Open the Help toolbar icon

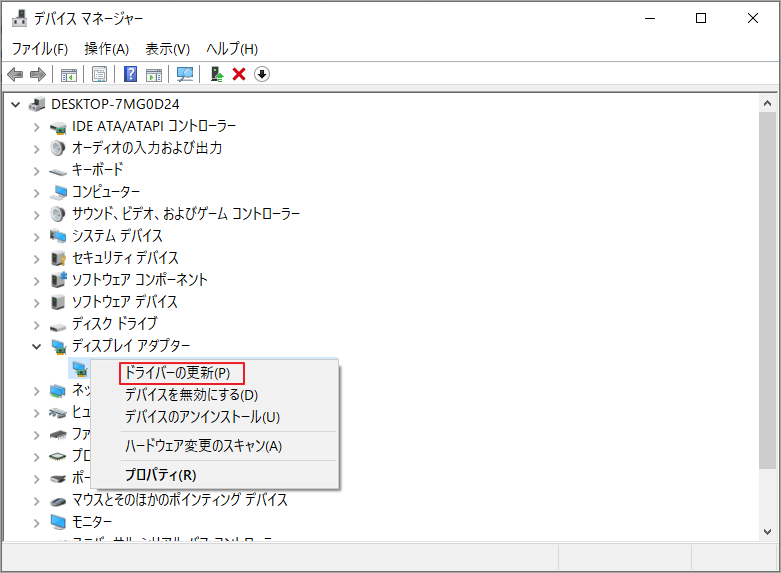point(130,74)
